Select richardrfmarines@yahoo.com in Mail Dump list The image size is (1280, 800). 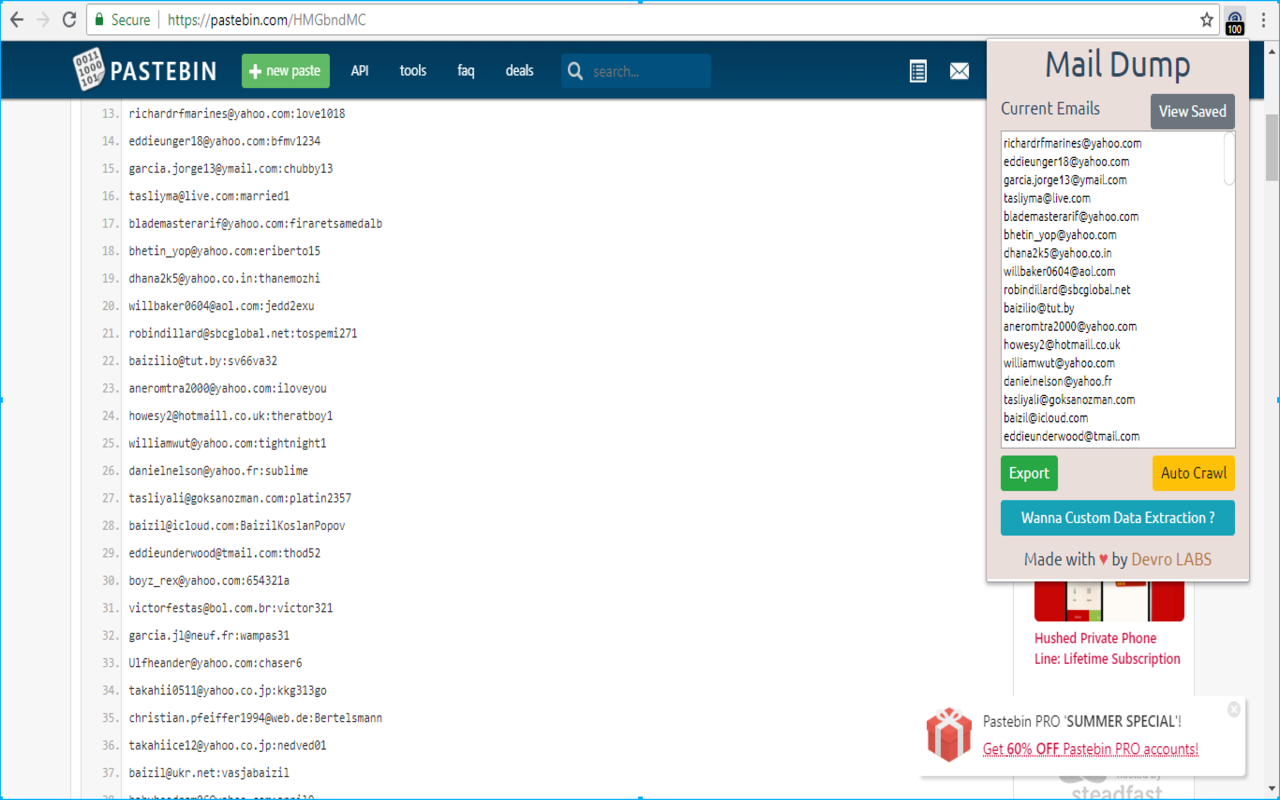tap(1073, 143)
